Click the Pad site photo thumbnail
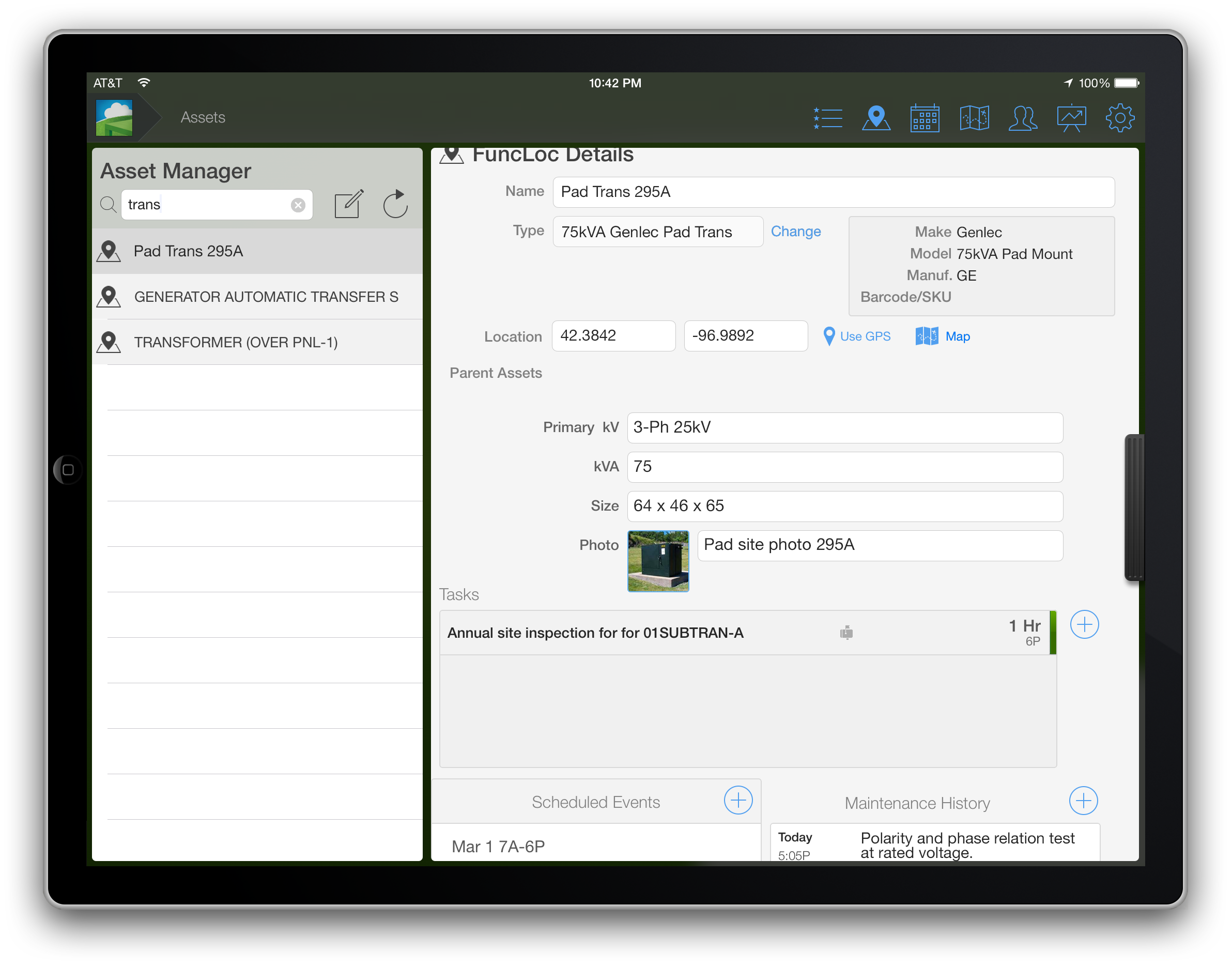 pos(658,560)
